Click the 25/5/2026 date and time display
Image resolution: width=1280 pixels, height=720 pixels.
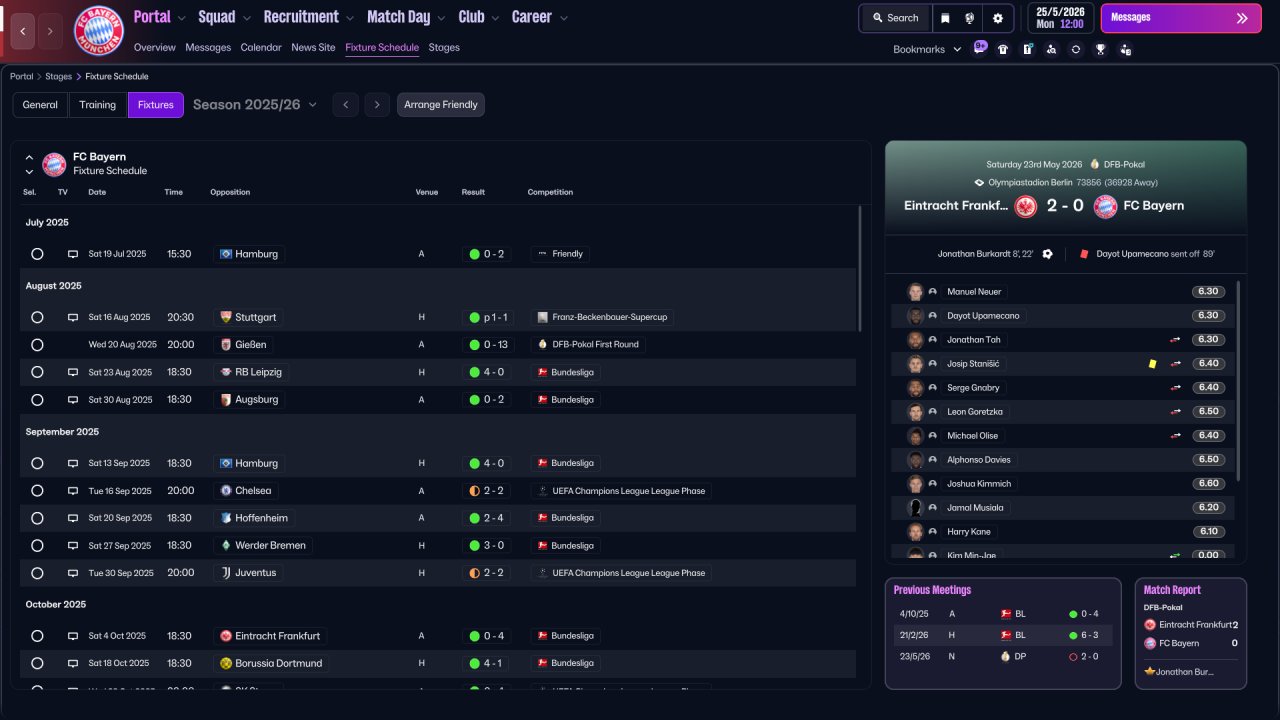(x=1059, y=18)
